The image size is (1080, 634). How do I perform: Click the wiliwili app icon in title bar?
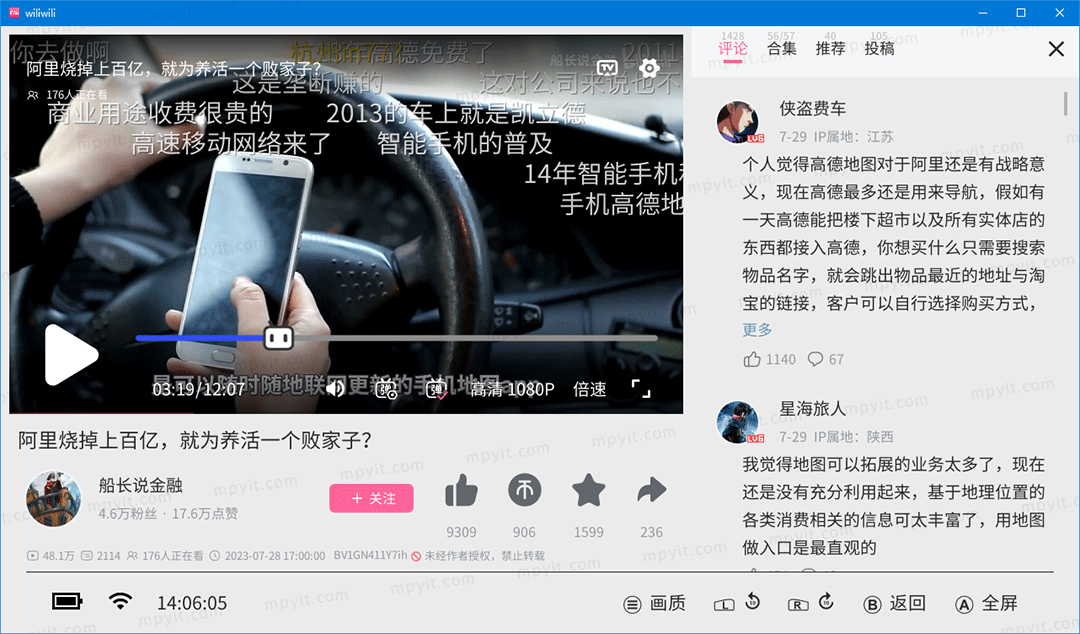(x=14, y=12)
